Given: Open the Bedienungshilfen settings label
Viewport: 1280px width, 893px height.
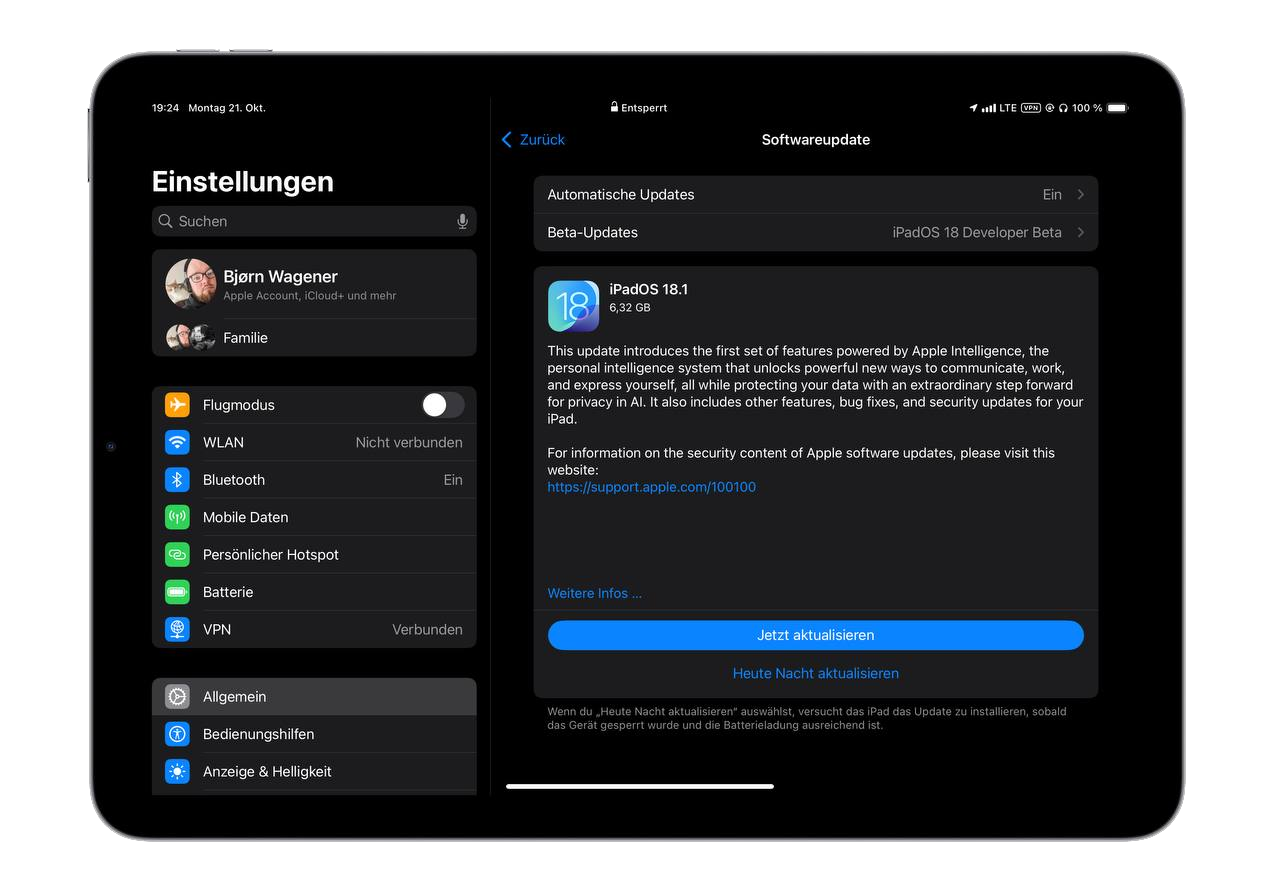Looking at the screenshot, I should (x=259, y=734).
